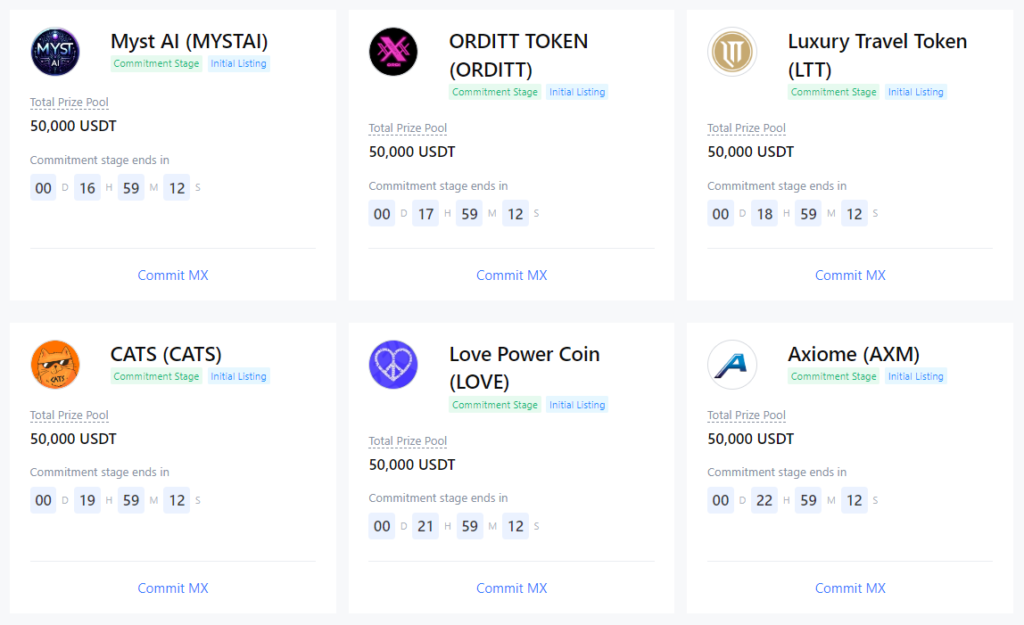This screenshot has width=1024, height=625.
Task: Click the CATS Commitment Stage tag
Action: [x=156, y=377]
